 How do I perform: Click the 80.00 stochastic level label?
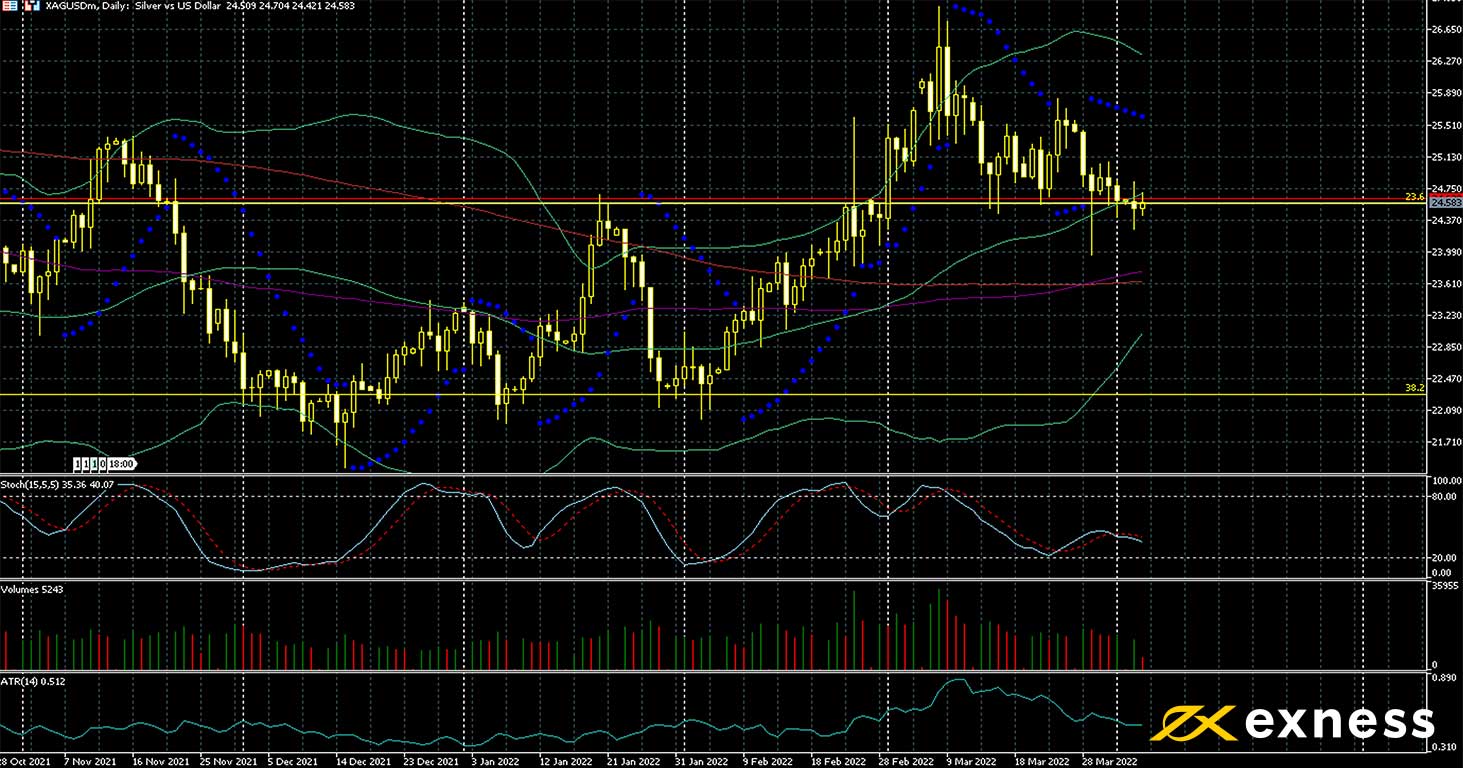pyautogui.click(x=1442, y=495)
